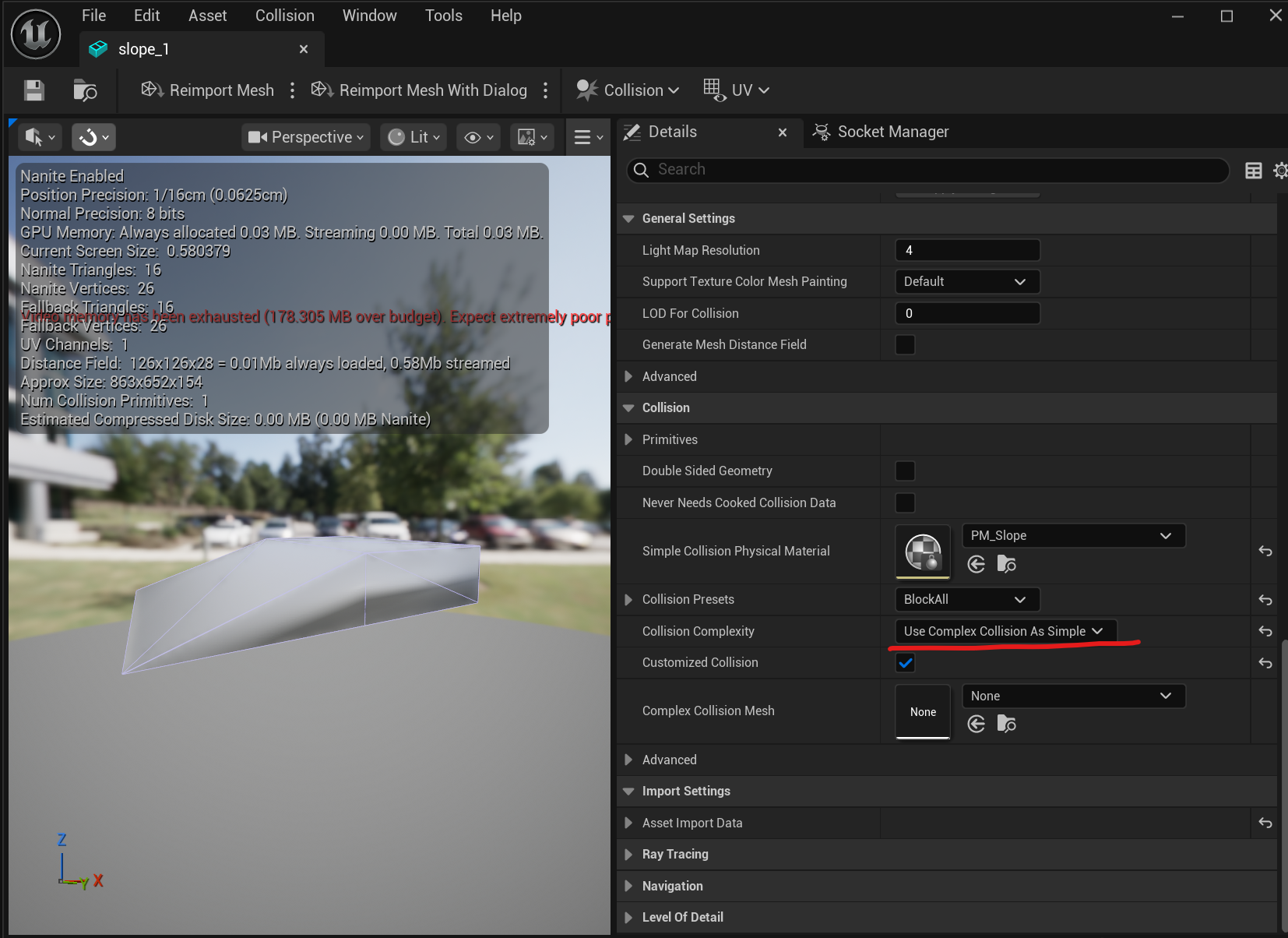Viewport: 1288px width, 938px height.
Task: Use selected asset for Complex Collision Mesh
Action: pos(977,725)
